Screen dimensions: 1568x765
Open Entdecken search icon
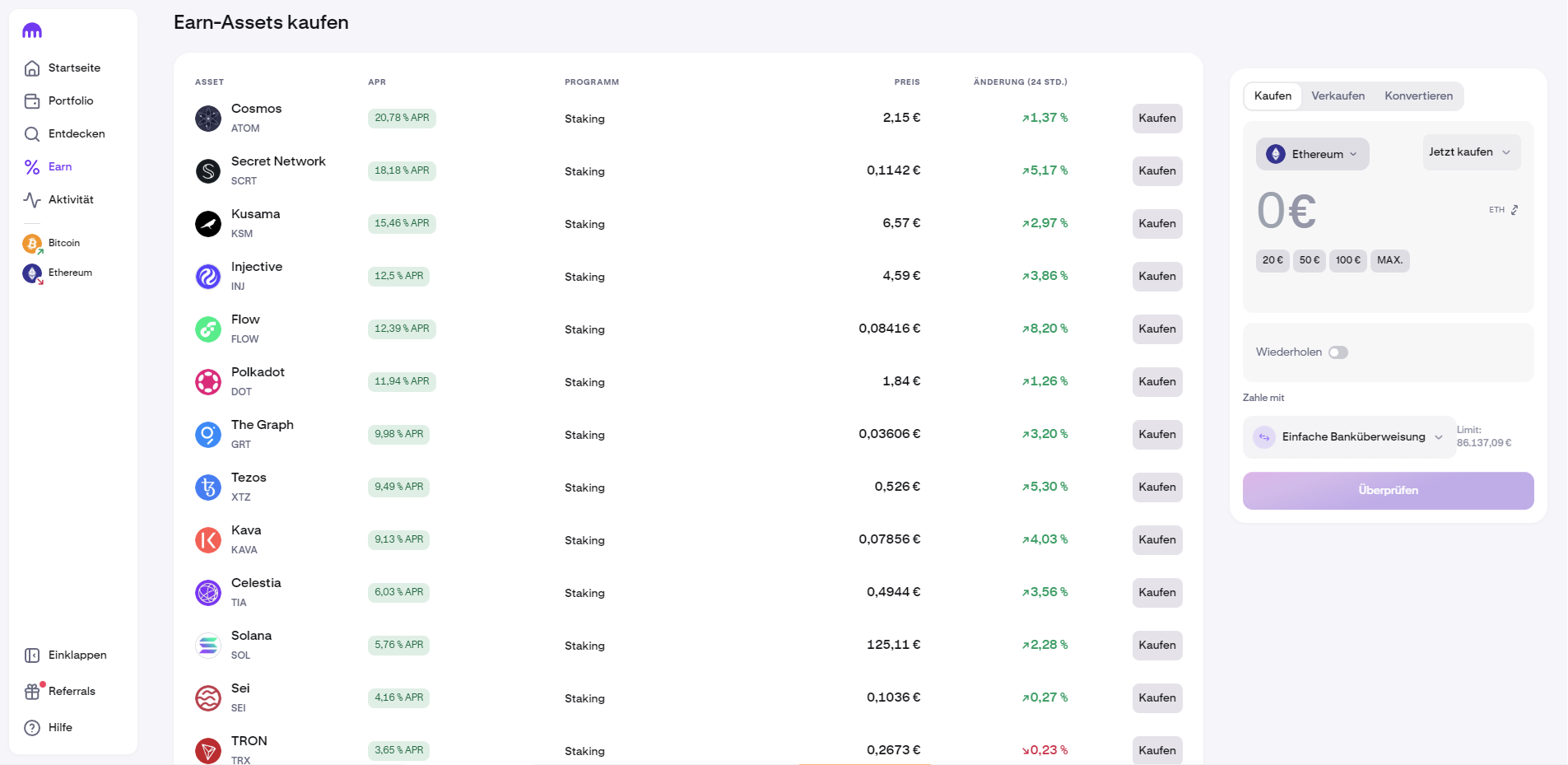[x=32, y=134]
